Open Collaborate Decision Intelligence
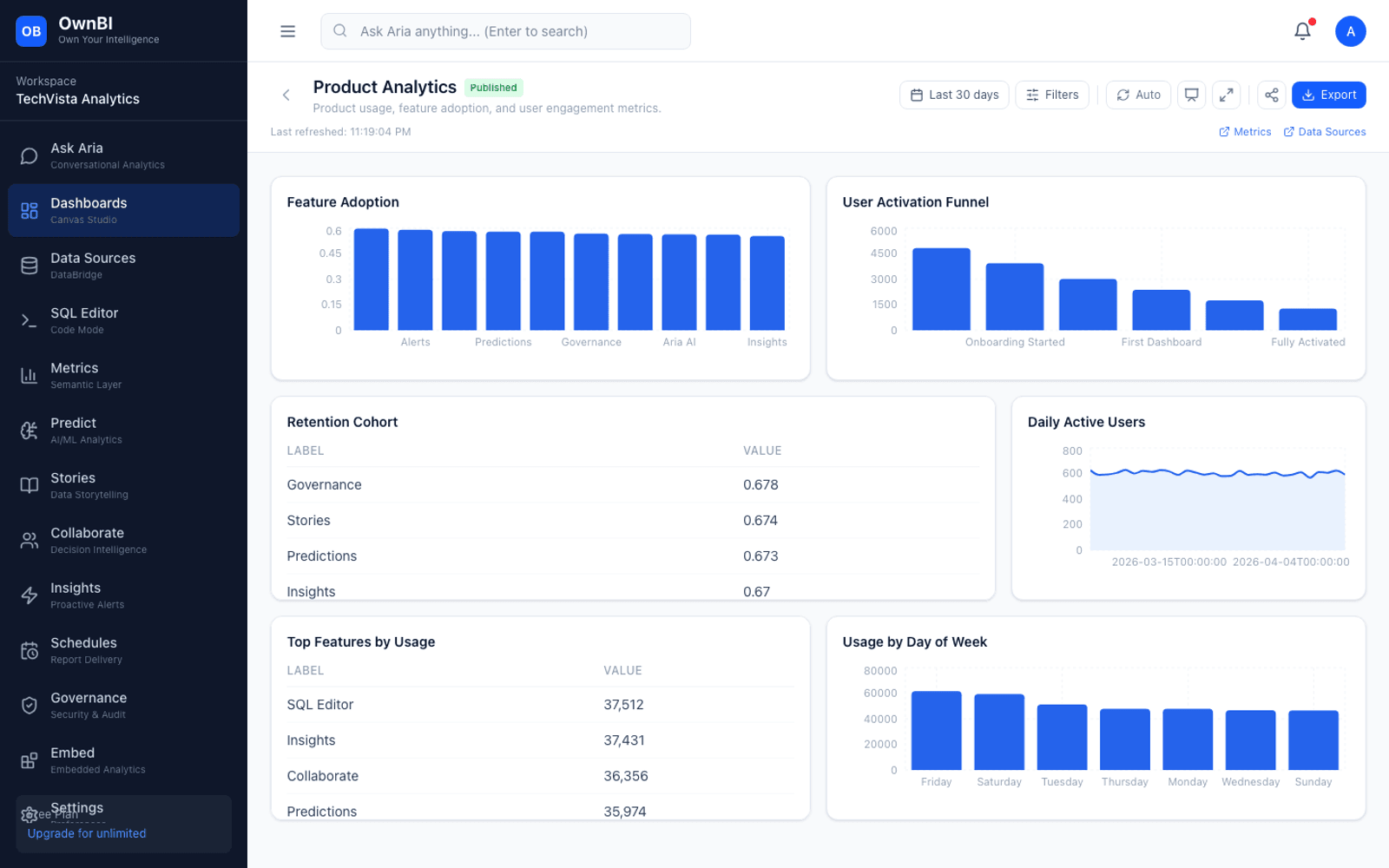 tap(123, 540)
